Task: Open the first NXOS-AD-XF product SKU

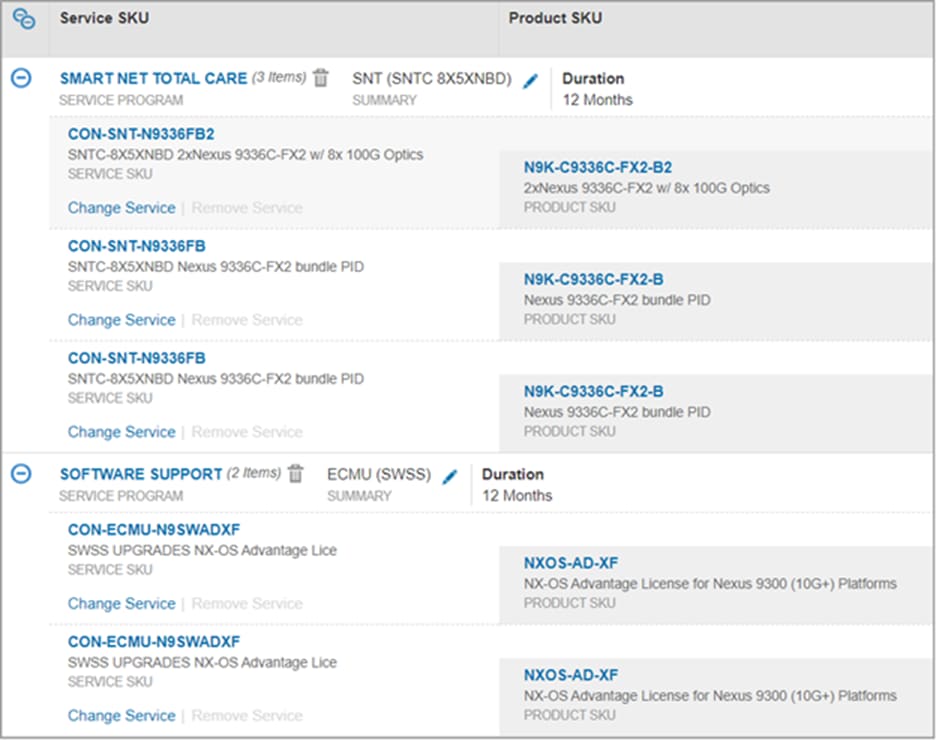Action: 571,563
